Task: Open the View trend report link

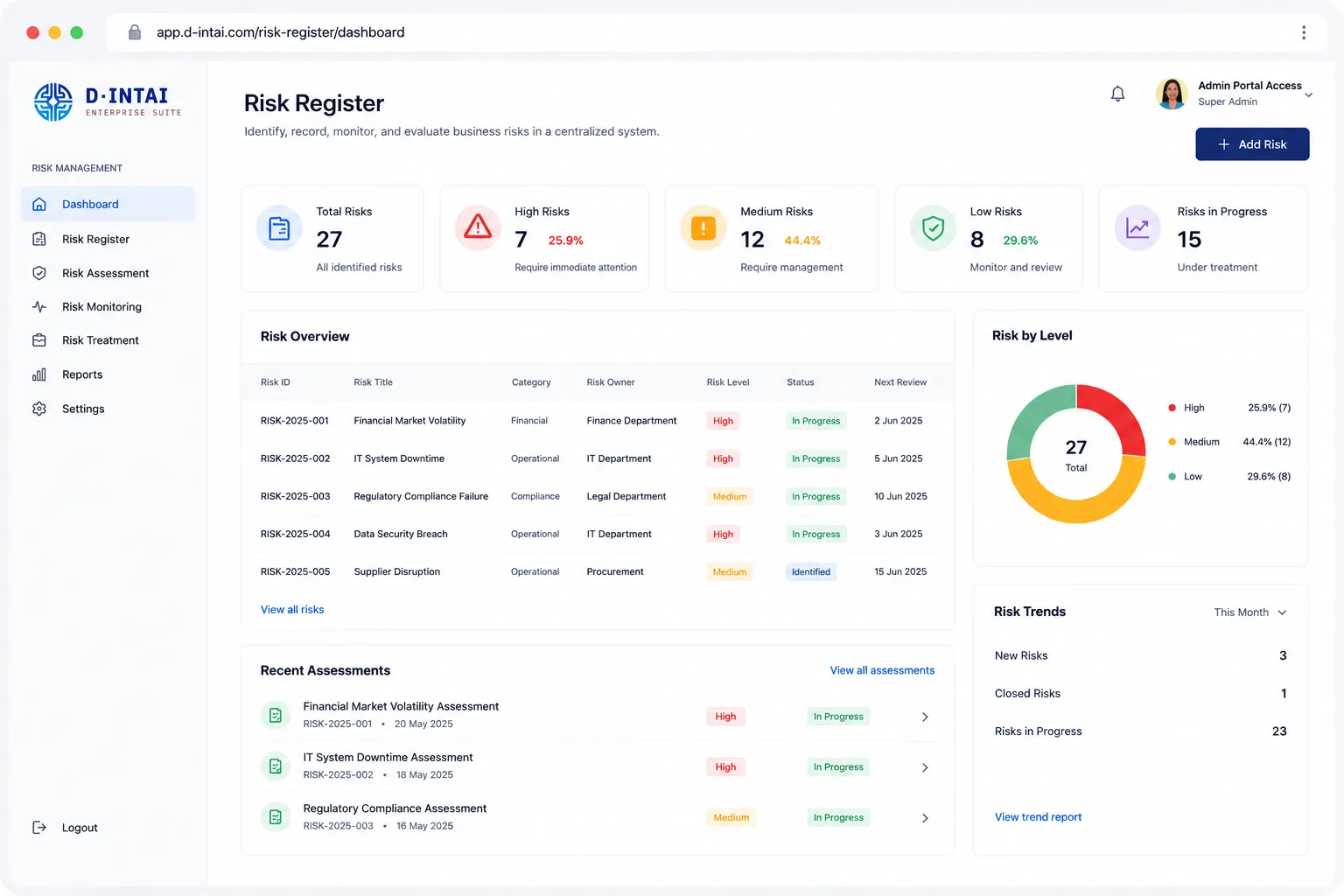Action: 1038,817
